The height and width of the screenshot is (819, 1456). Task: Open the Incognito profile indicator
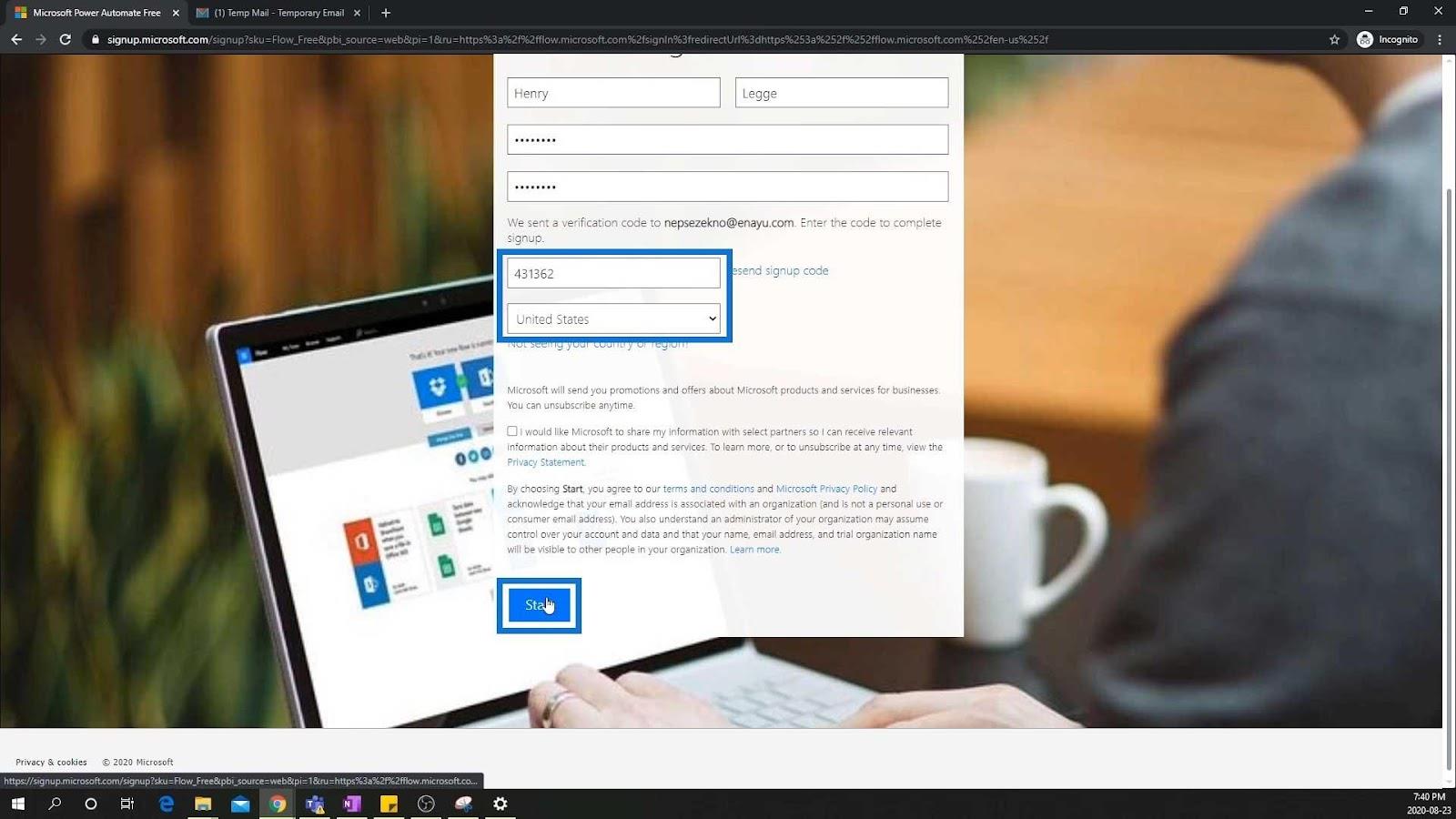(x=1388, y=39)
